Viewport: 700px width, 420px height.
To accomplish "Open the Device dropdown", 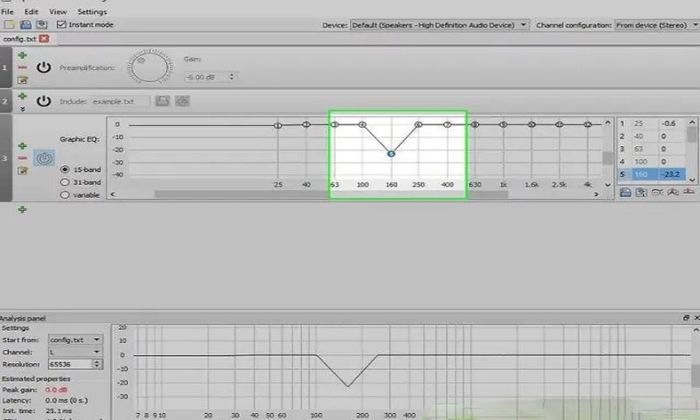I will 440,25.
